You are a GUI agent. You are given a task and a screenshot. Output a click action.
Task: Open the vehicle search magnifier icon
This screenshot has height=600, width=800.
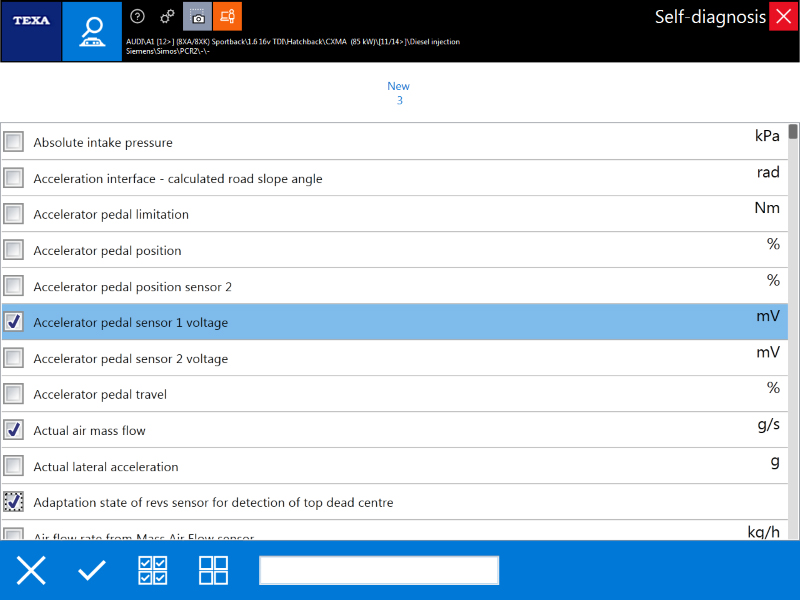coord(92,31)
